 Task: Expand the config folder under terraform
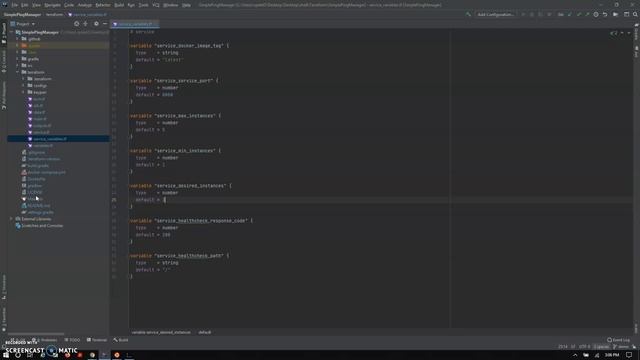coord(23,86)
